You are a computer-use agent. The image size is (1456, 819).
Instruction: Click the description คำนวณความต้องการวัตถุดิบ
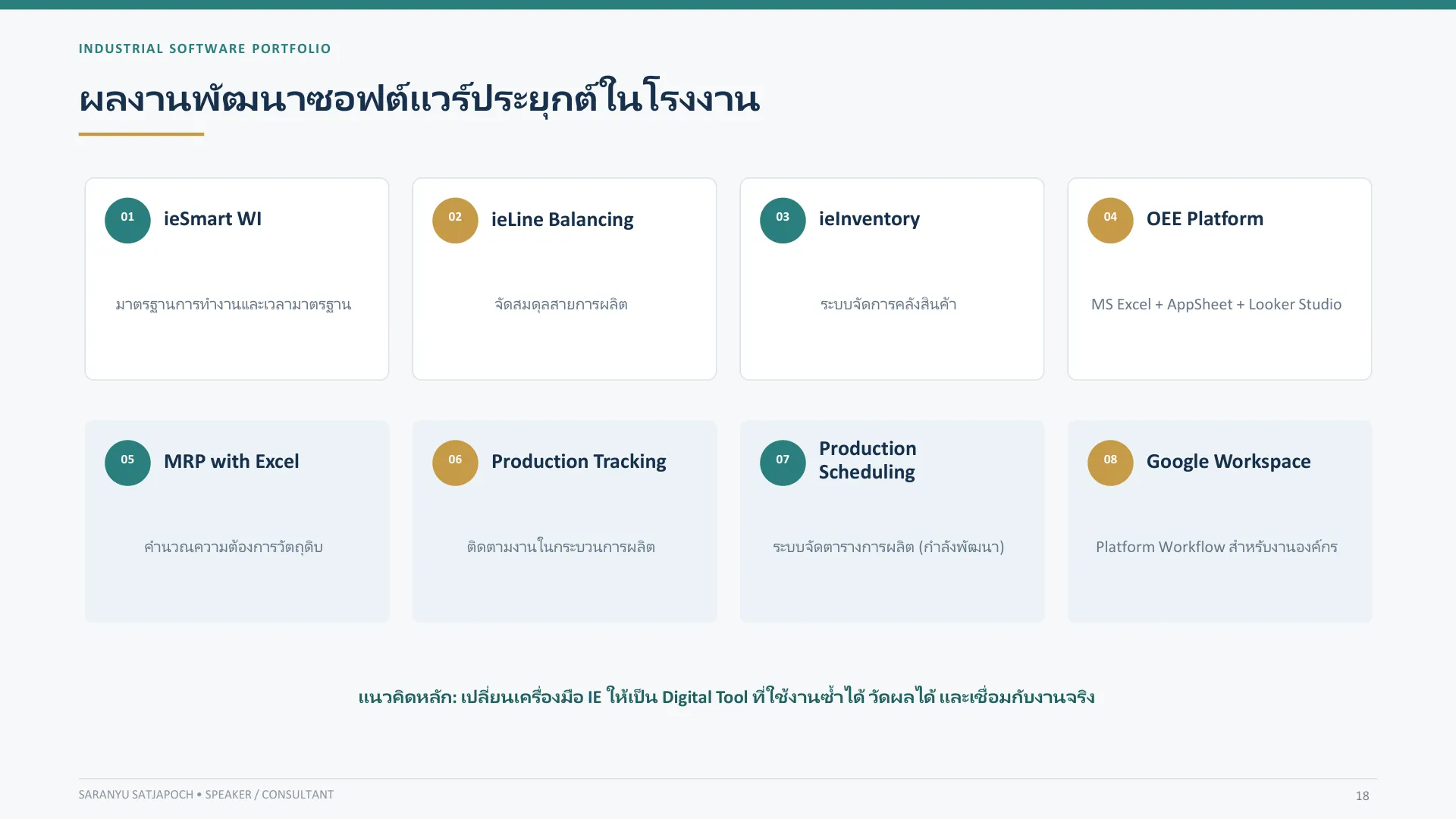click(x=234, y=548)
